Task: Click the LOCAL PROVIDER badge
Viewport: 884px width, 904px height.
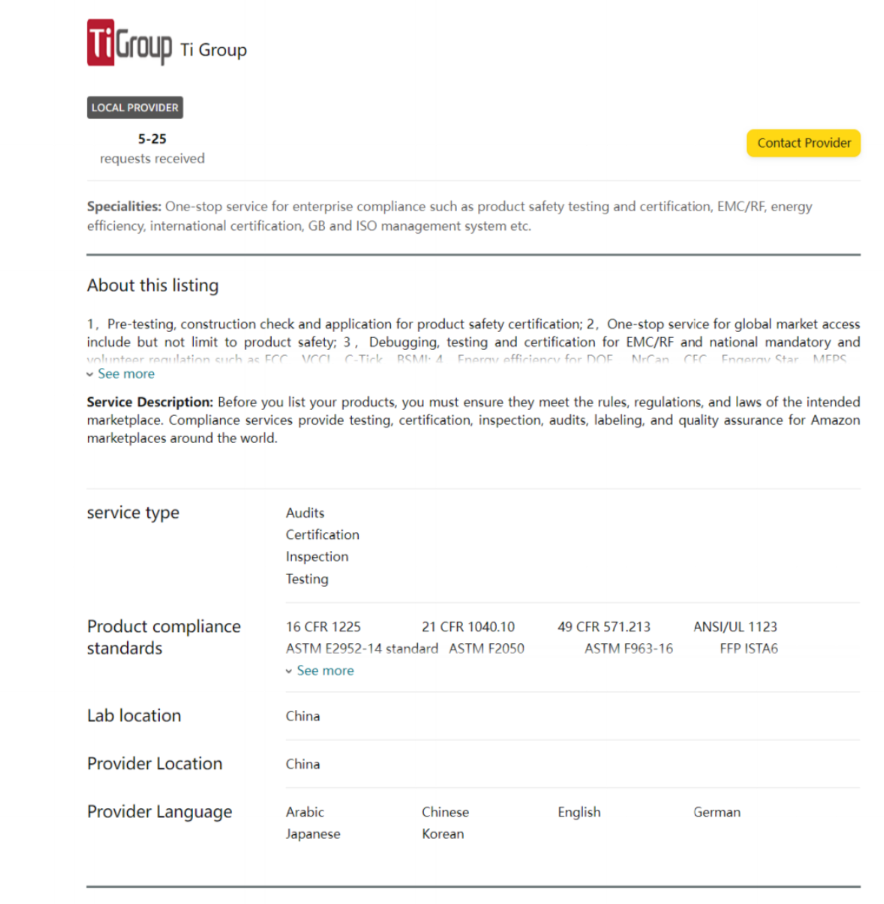Action: coord(135,108)
